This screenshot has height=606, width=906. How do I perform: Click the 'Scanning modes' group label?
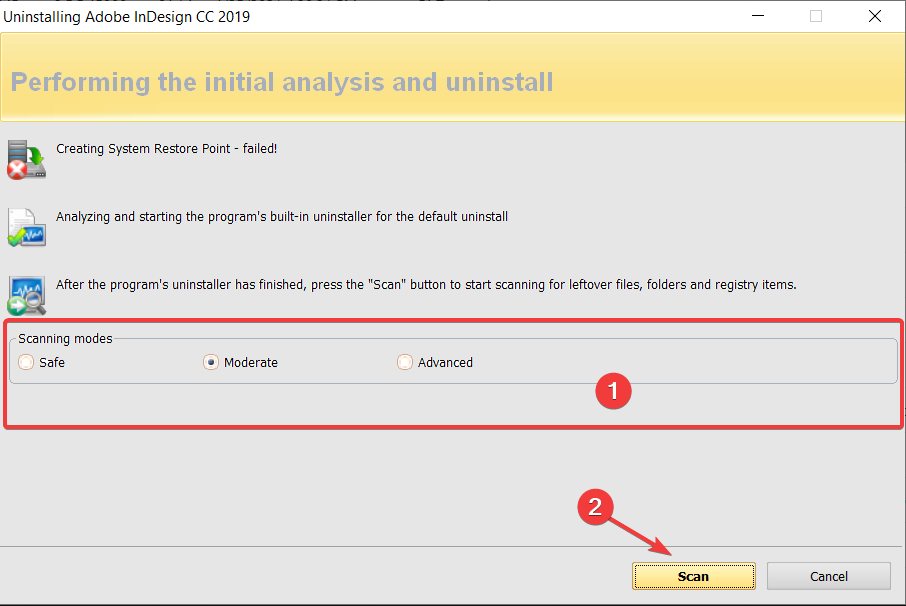(65, 339)
